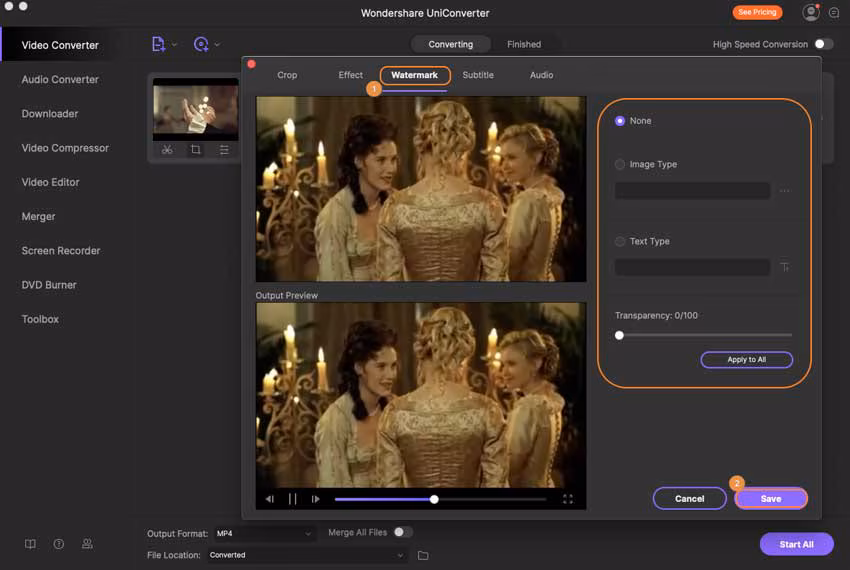Click the scissors trim icon under thumbnail
This screenshot has width=850, height=570.
(167, 150)
